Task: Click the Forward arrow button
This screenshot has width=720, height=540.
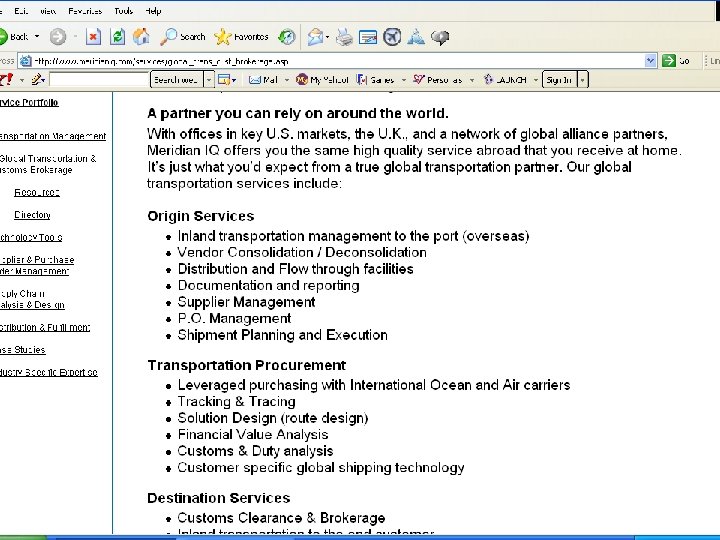Action: tap(58, 37)
